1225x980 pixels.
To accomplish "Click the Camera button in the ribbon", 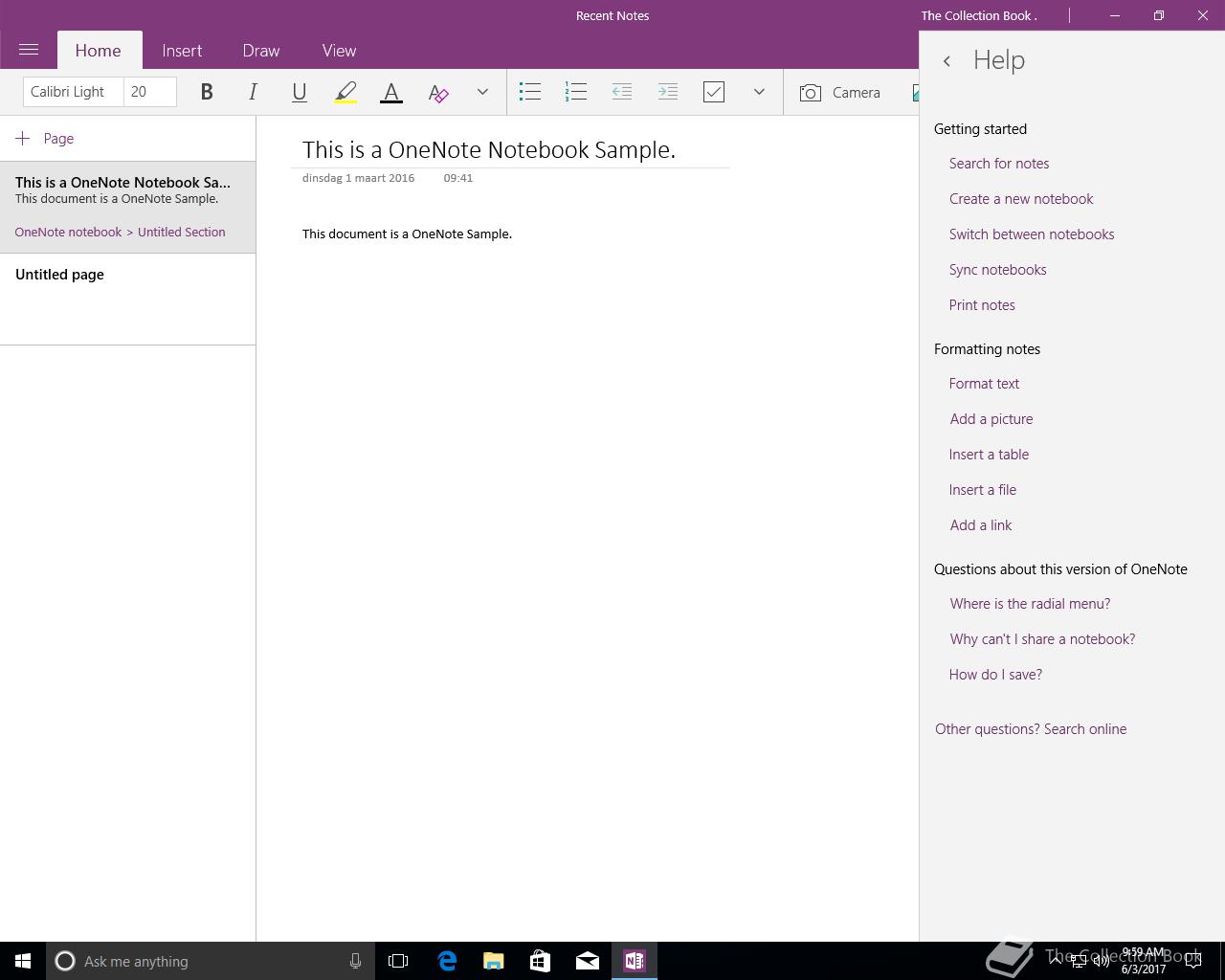I will pyautogui.click(x=841, y=92).
